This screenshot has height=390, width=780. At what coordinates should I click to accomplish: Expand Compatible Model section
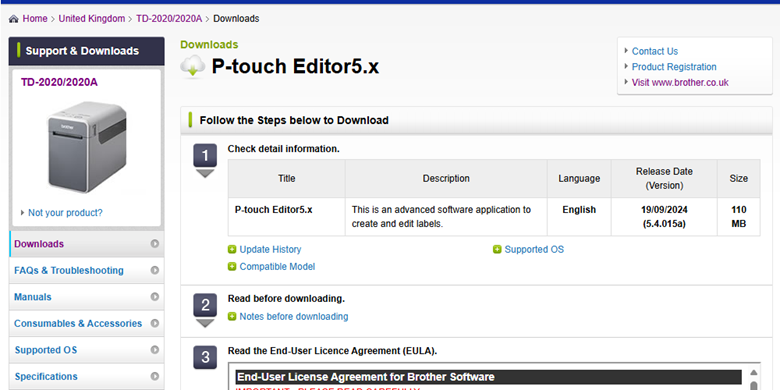click(x=277, y=267)
